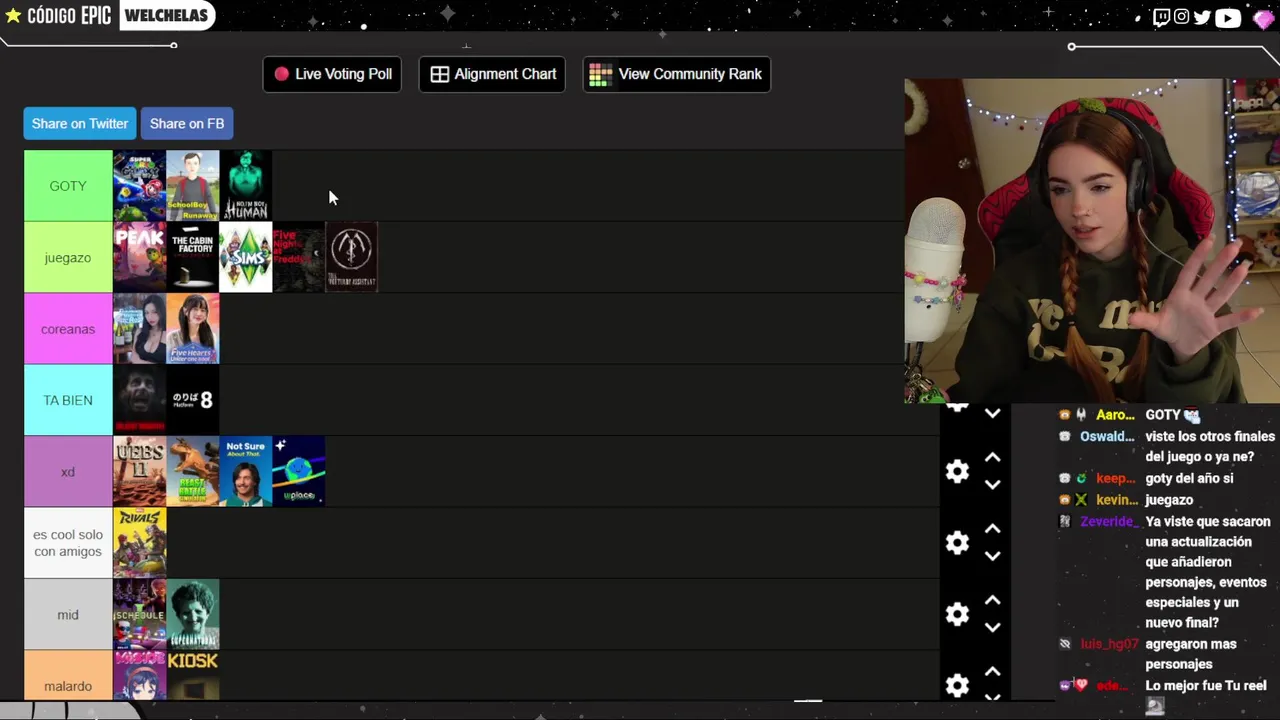
Task: Select The Sims 3 thumbnail
Action: click(x=245, y=257)
